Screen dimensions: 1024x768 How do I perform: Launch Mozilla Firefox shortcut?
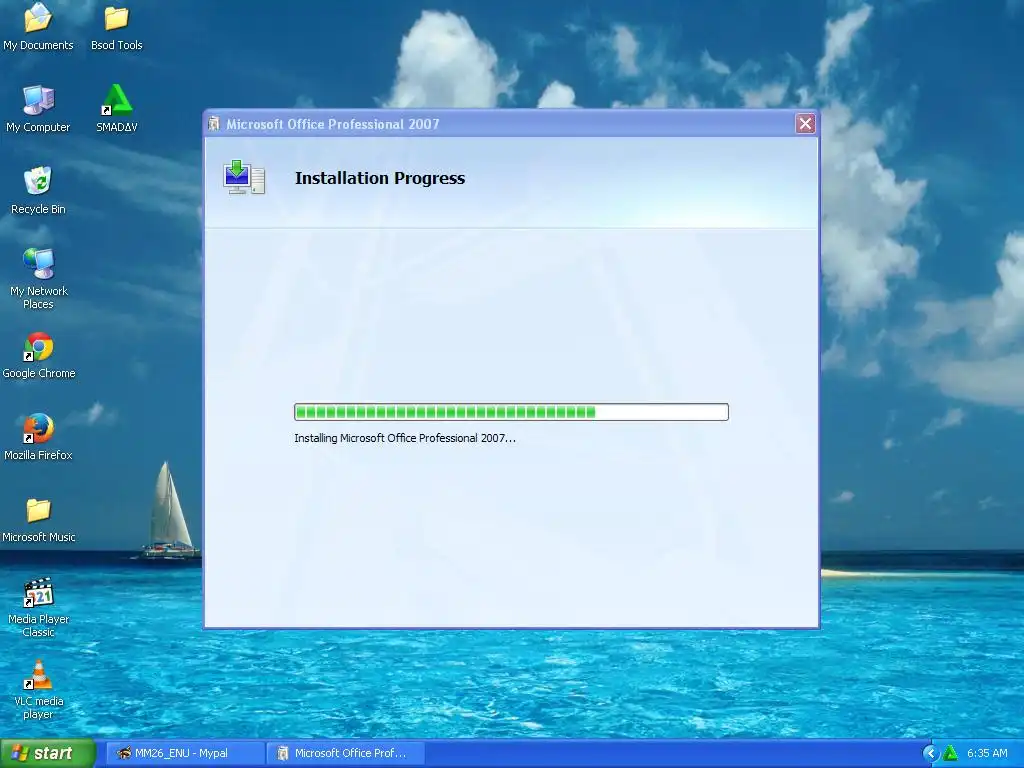pyautogui.click(x=38, y=437)
